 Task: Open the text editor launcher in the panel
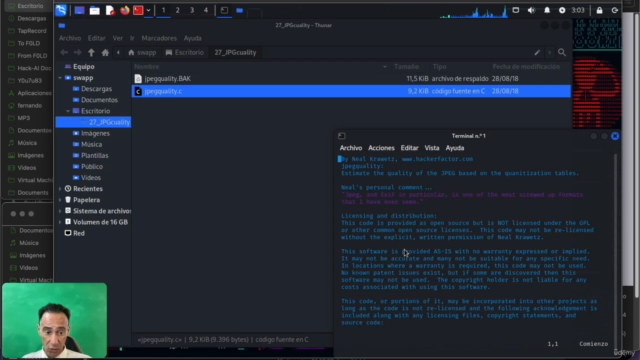tap(110, 10)
